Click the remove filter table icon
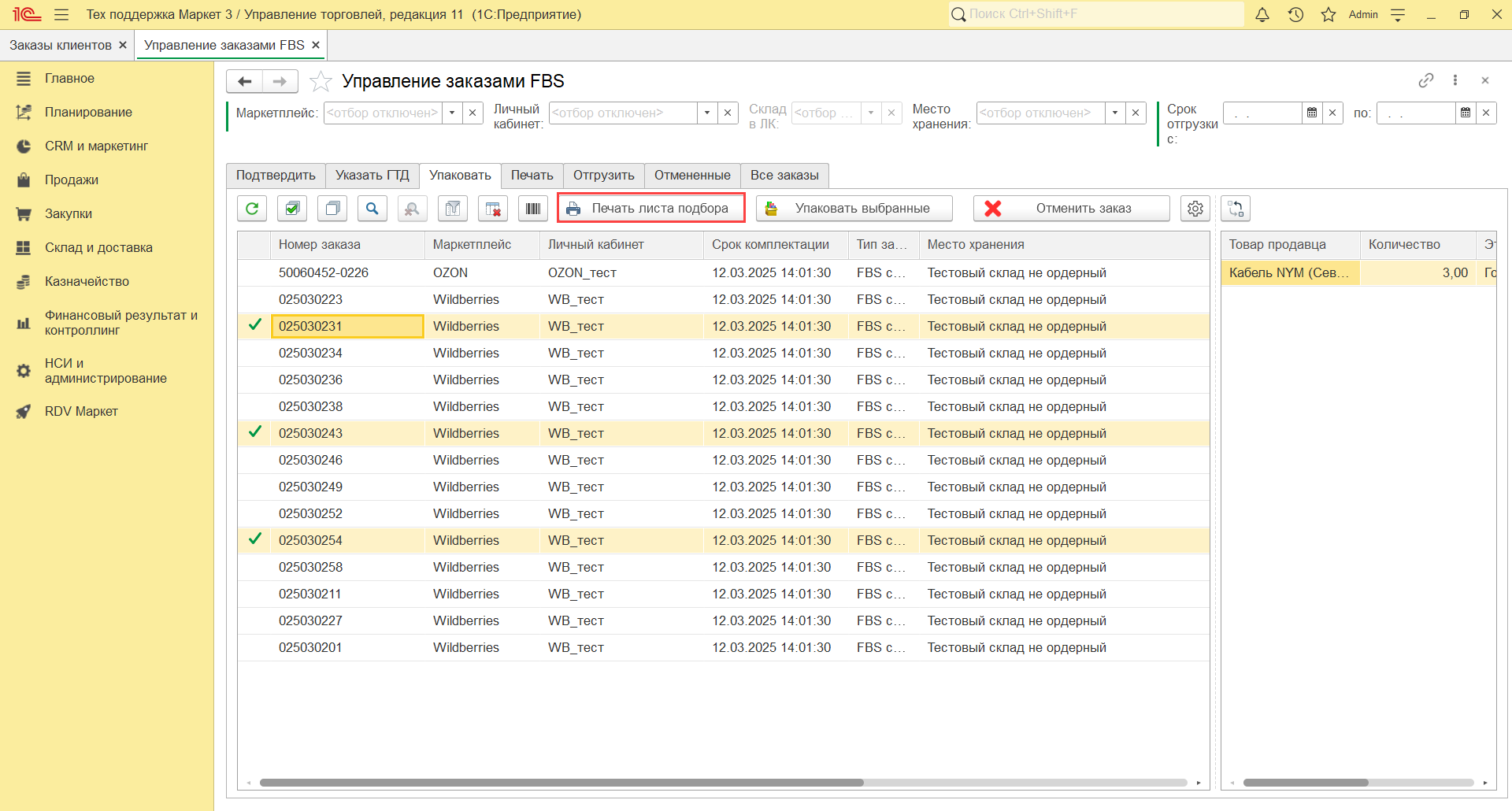The image size is (1512, 811). point(493,209)
